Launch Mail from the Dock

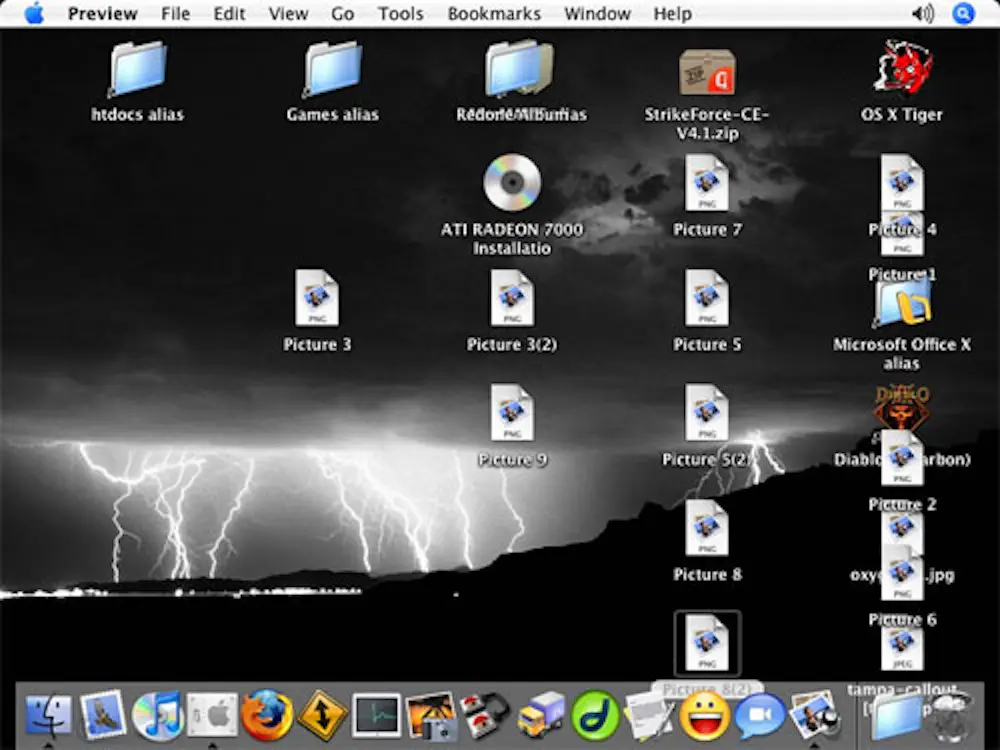click(x=102, y=715)
